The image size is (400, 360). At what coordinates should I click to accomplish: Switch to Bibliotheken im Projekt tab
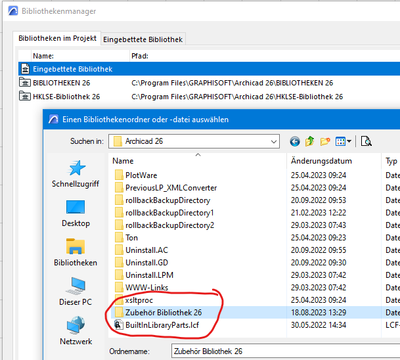pyautogui.click(x=57, y=38)
